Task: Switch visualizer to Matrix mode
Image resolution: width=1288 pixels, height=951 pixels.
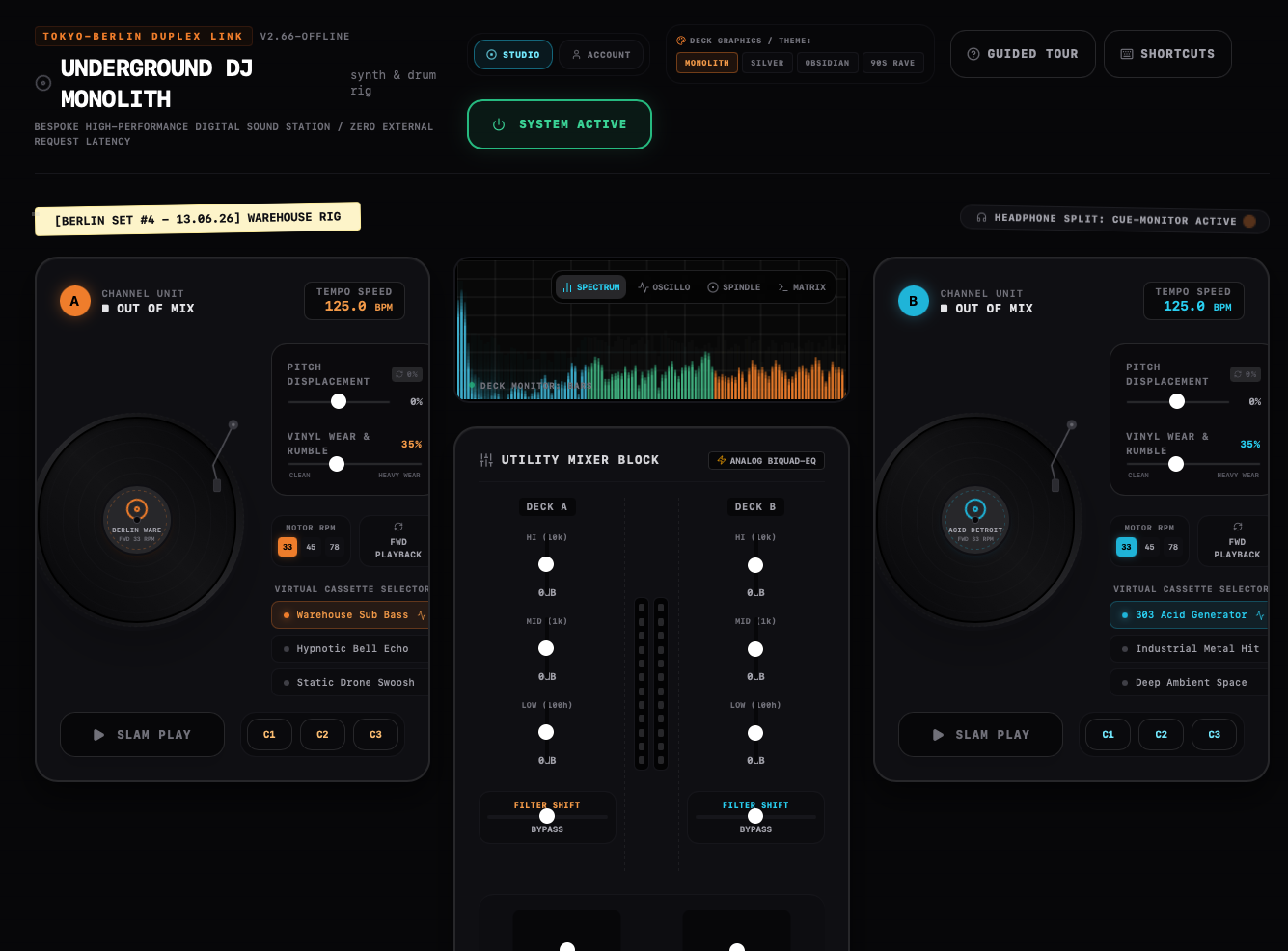Action: click(x=802, y=287)
